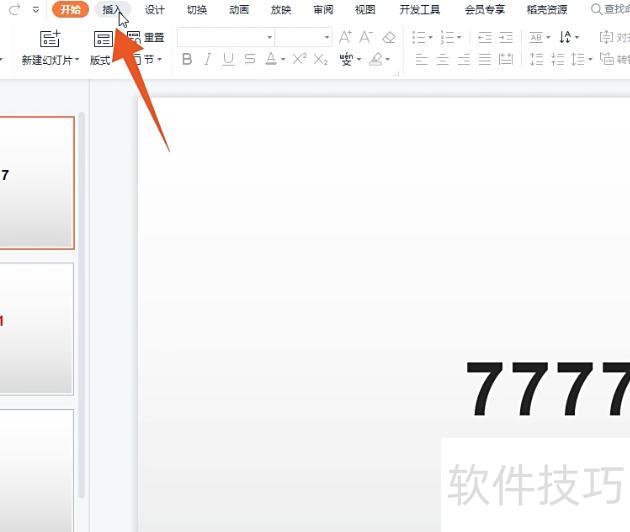Open the 审阅 Review tab
The height and width of the screenshot is (532, 630).
[x=323, y=10]
